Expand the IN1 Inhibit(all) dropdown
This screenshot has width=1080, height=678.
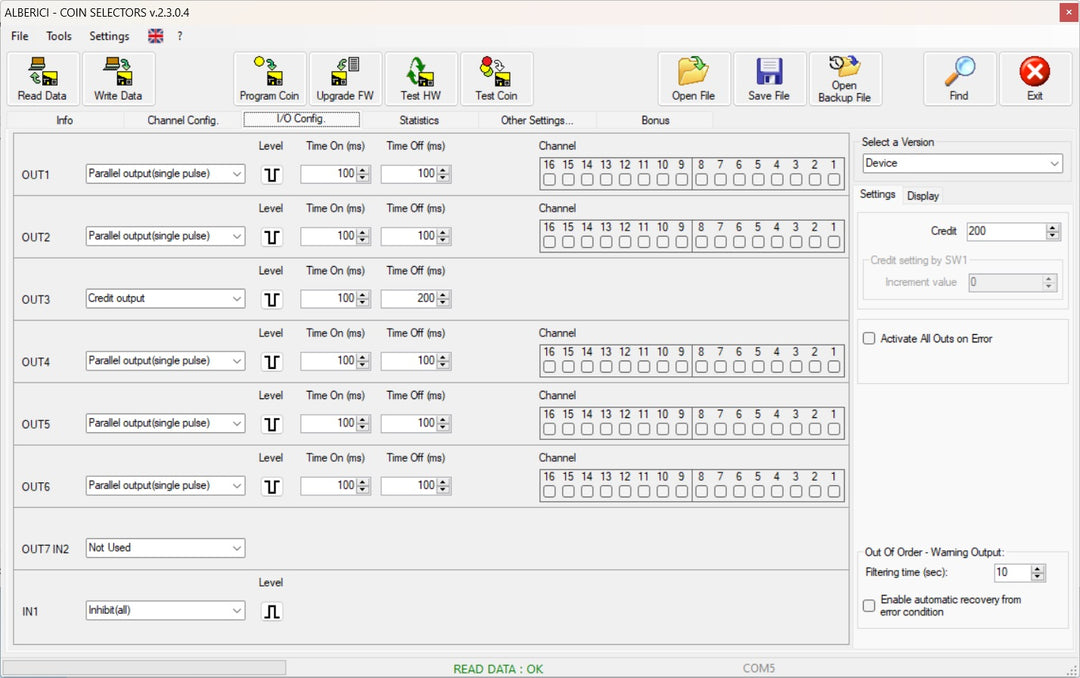click(x=236, y=610)
